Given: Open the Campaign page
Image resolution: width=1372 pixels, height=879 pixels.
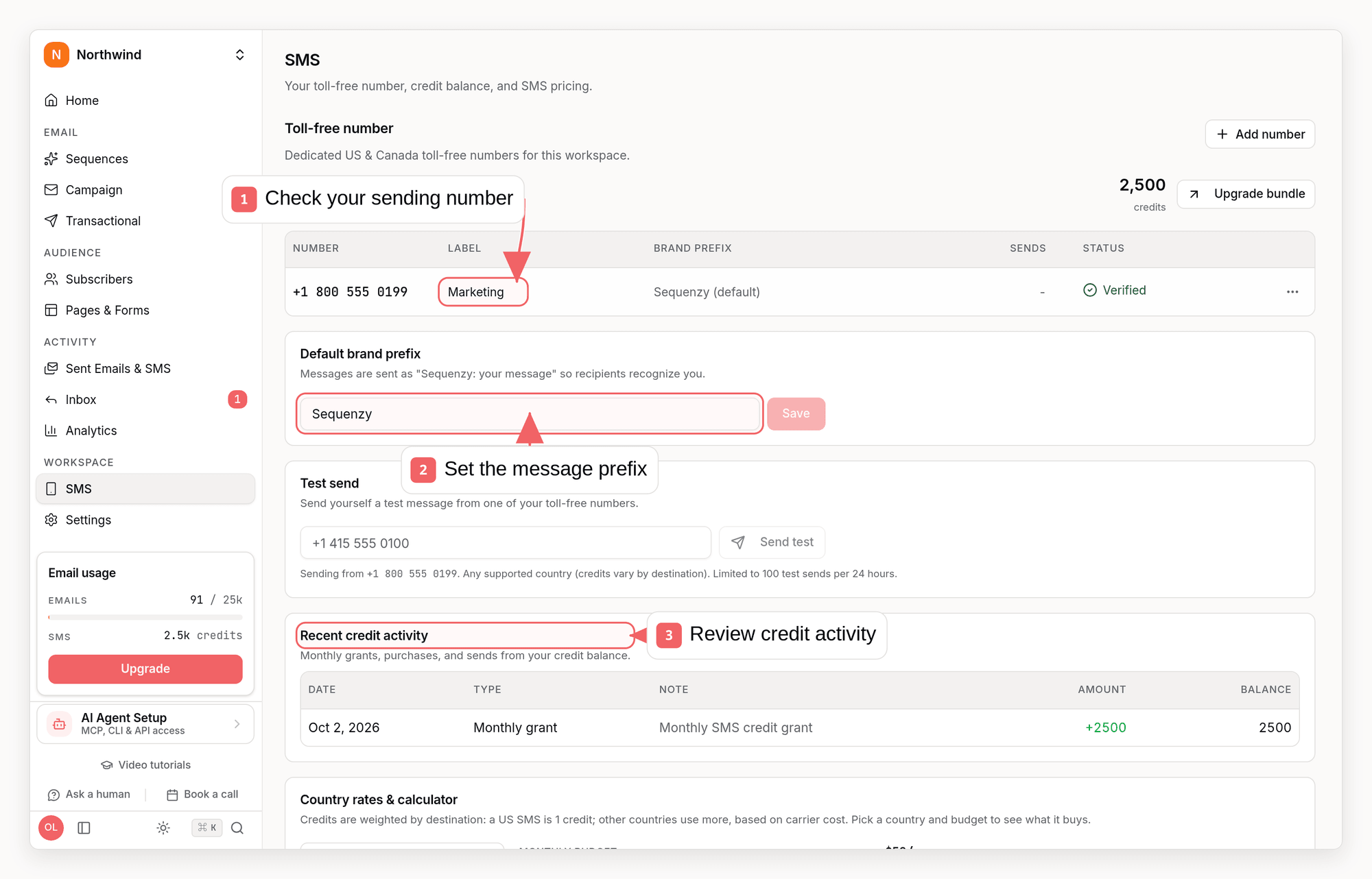Looking at the screenshot, I should 145,190.
